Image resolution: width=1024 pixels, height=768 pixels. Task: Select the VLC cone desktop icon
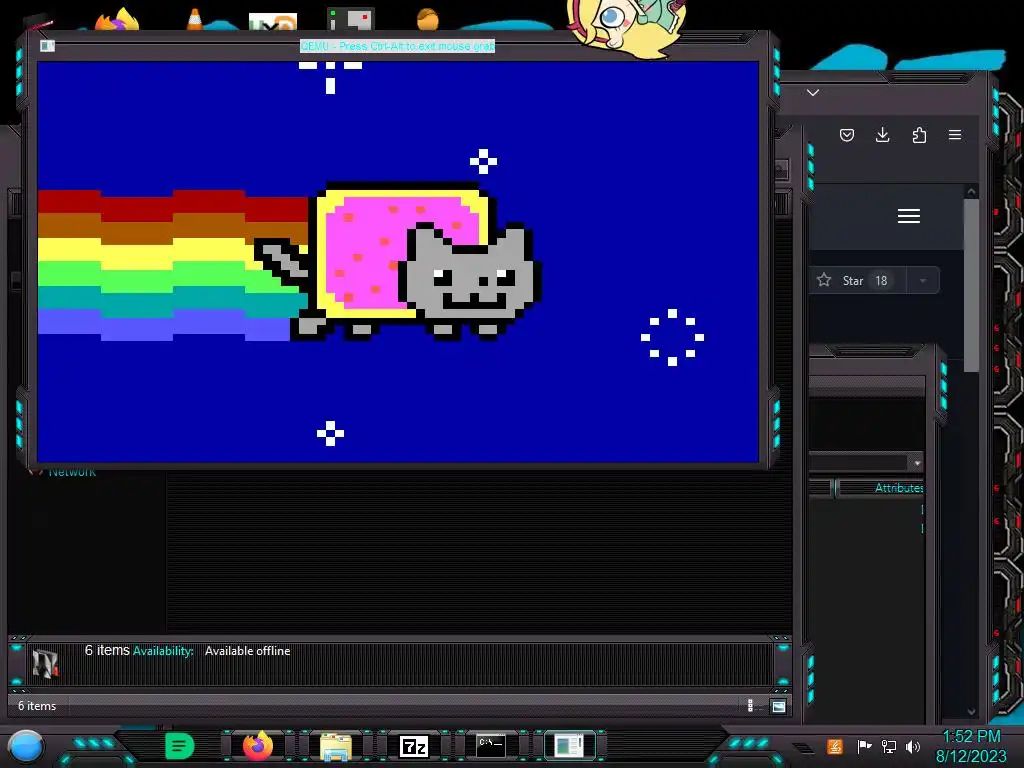click(195, 20)
